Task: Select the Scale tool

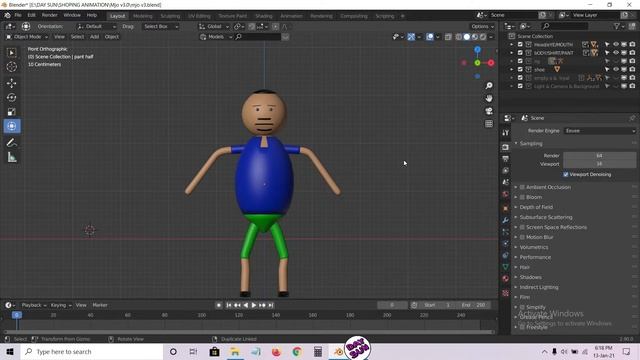Action: [x=11, y=112]
